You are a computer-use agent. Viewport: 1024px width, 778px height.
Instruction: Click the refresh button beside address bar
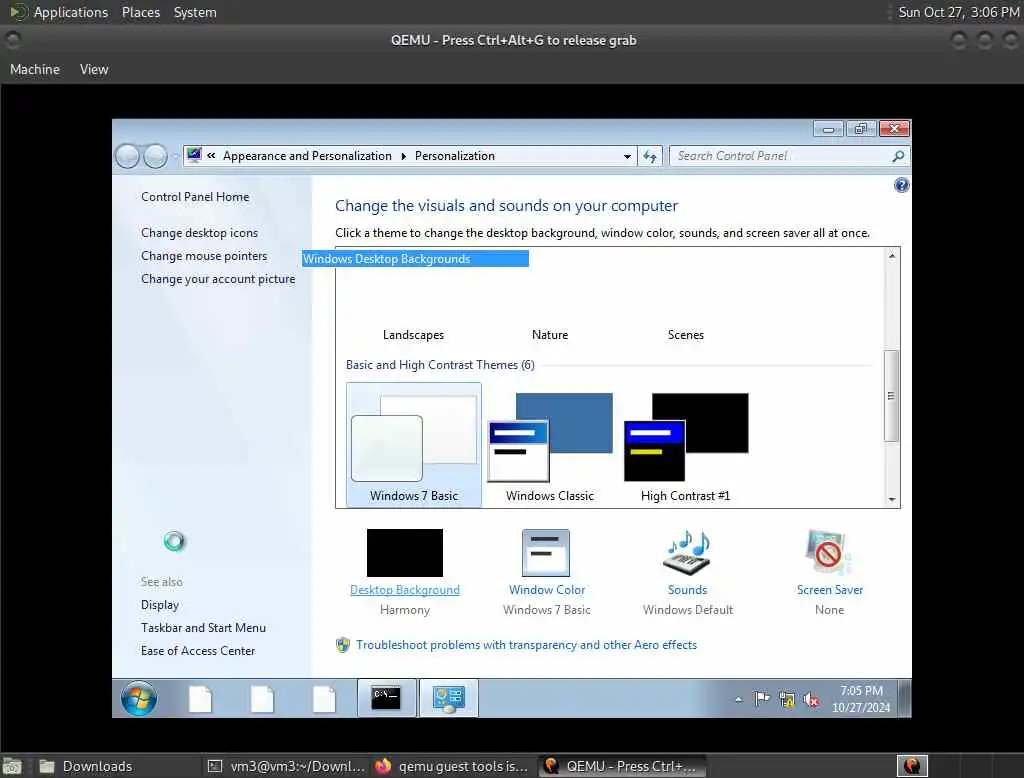(650, 156)
